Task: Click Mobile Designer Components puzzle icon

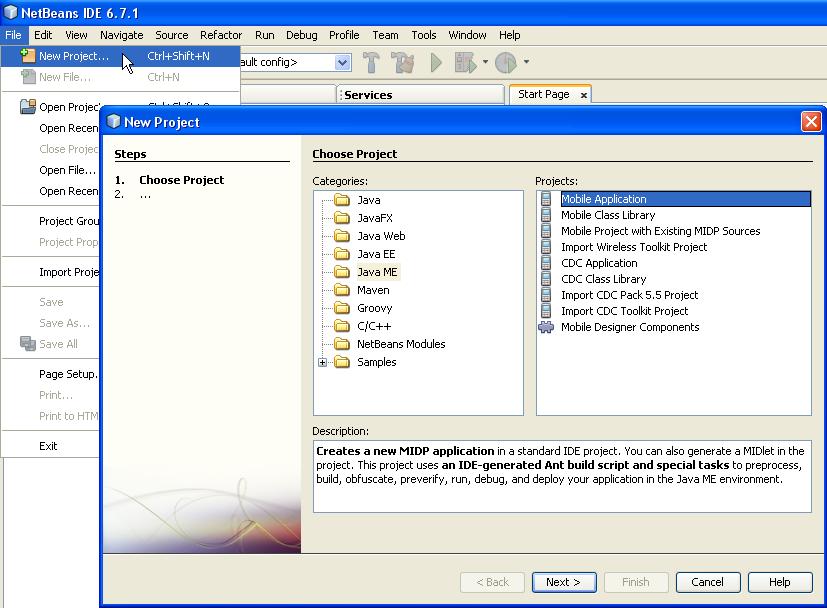Action: point(546,327)
